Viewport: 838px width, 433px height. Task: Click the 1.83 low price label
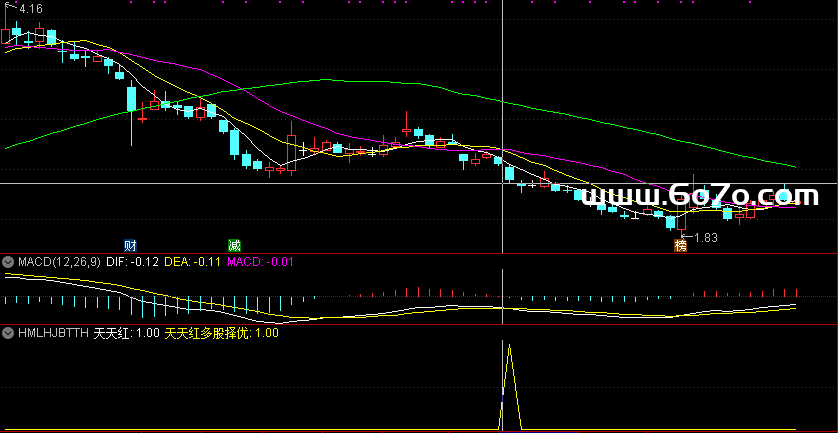pos(706,238)
